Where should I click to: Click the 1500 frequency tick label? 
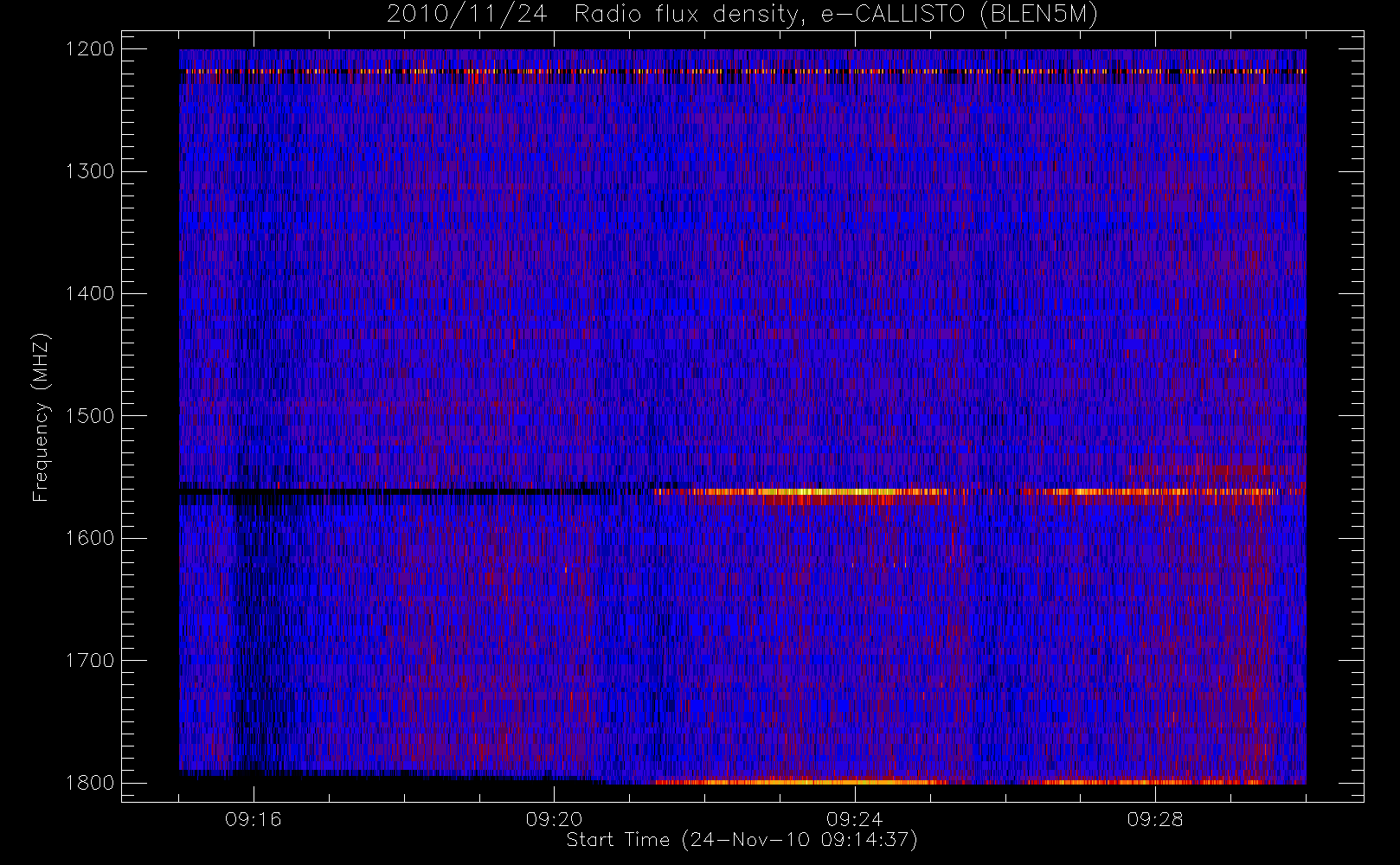[x=89, y=416]
